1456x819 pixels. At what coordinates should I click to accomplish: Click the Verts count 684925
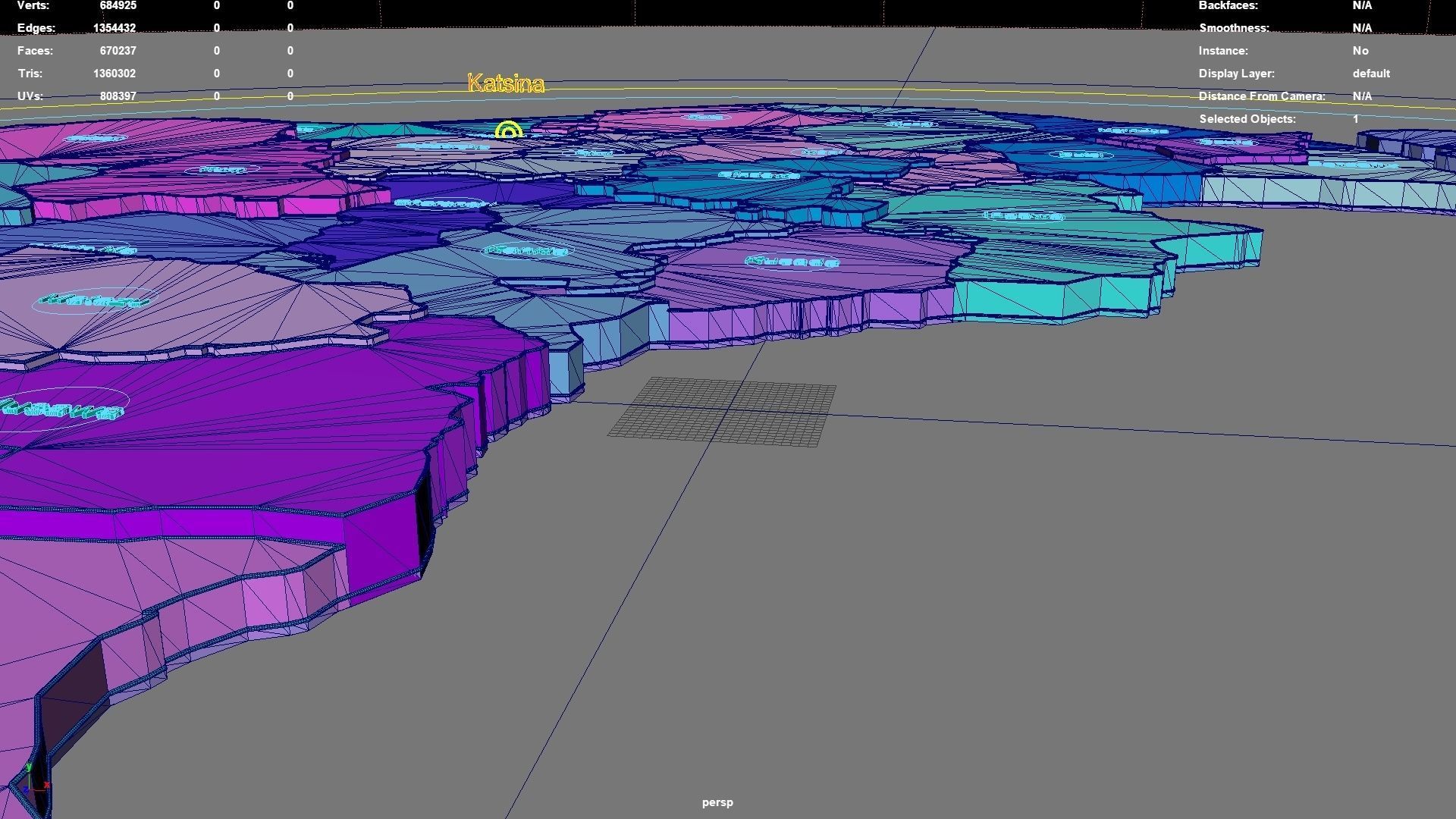pos(118,5)
